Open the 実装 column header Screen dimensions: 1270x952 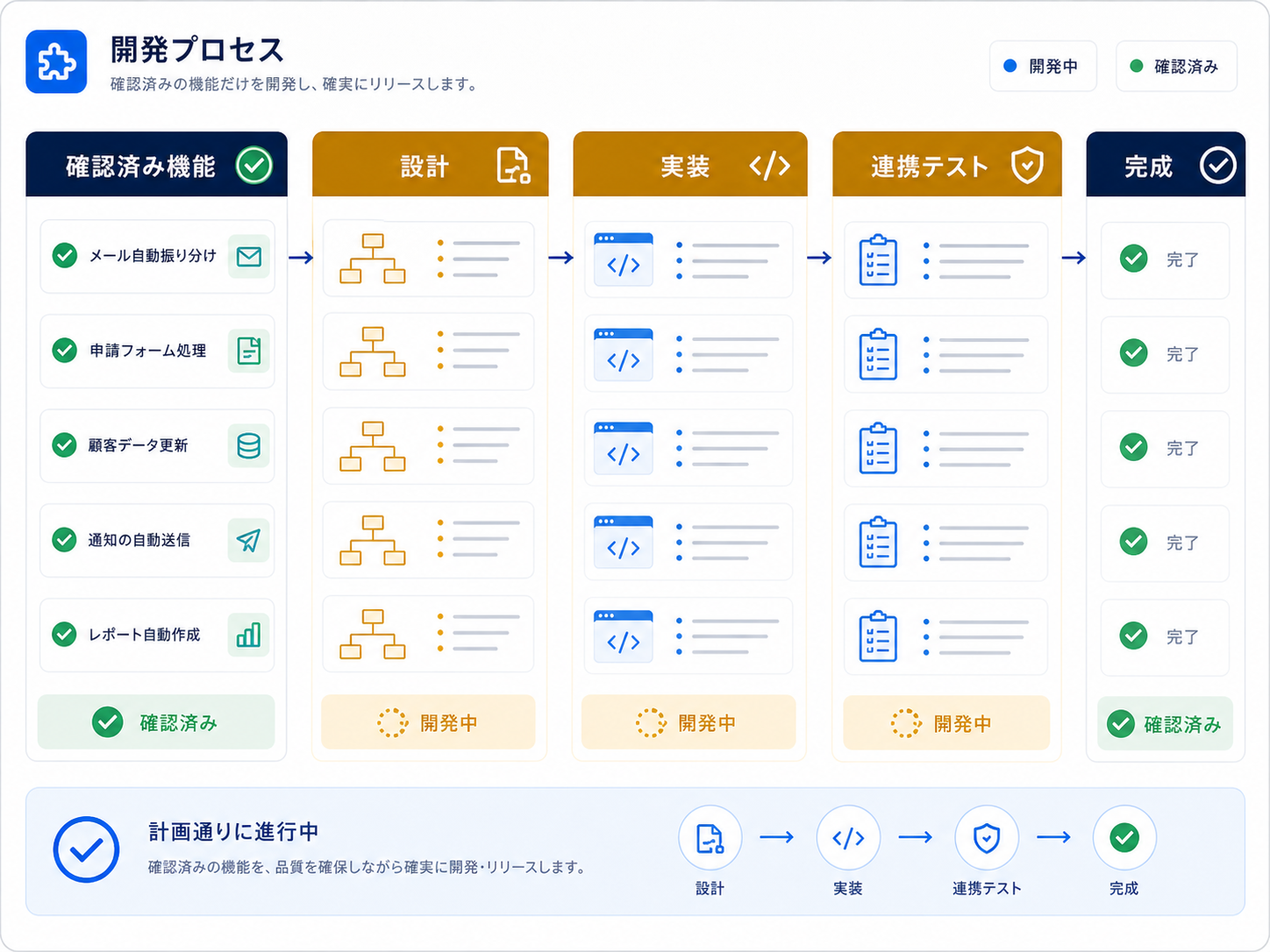click(690, 164)
